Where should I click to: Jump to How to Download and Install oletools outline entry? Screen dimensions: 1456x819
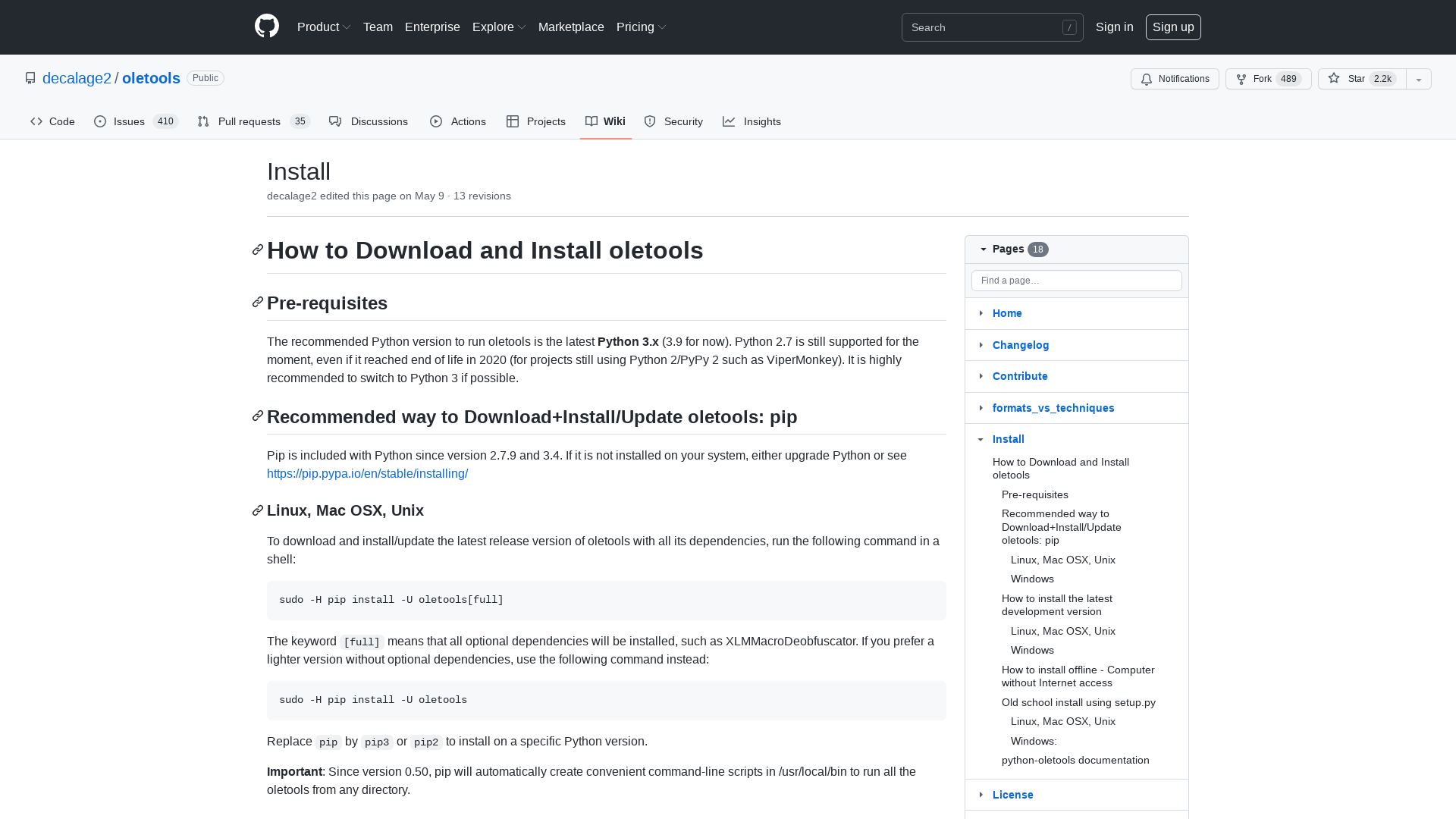1060,469
